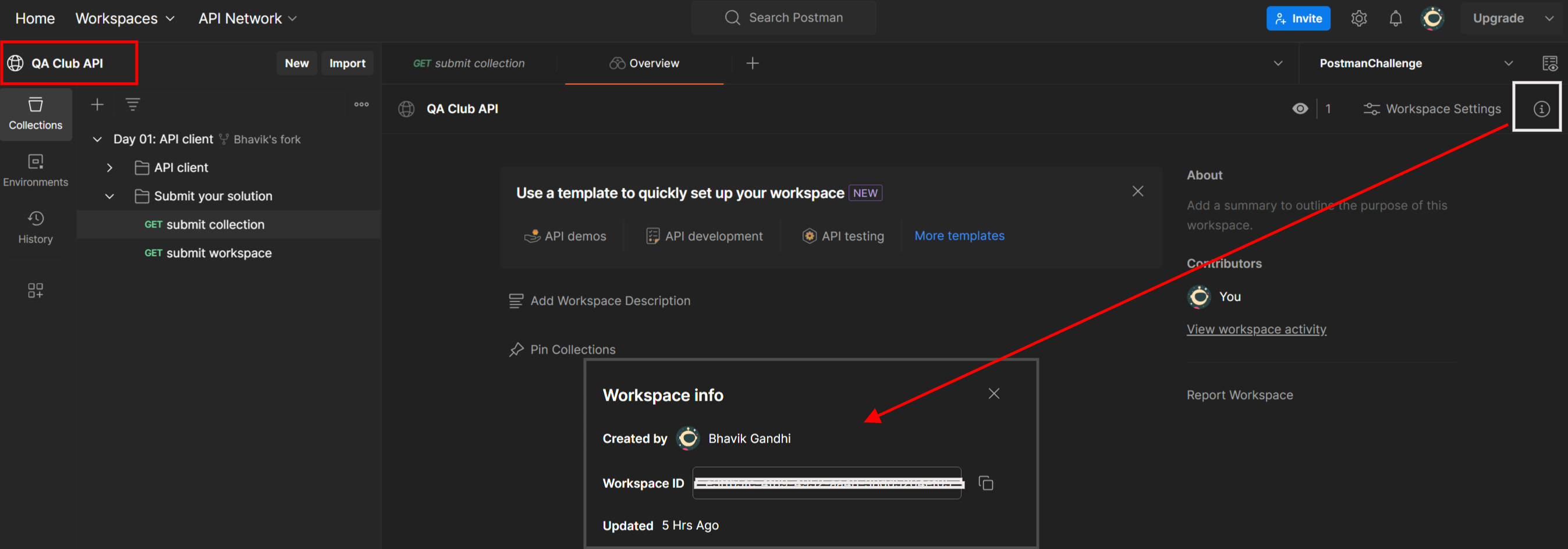Select the API testing template
1568x549 pixels.
[x=842, y=236]
